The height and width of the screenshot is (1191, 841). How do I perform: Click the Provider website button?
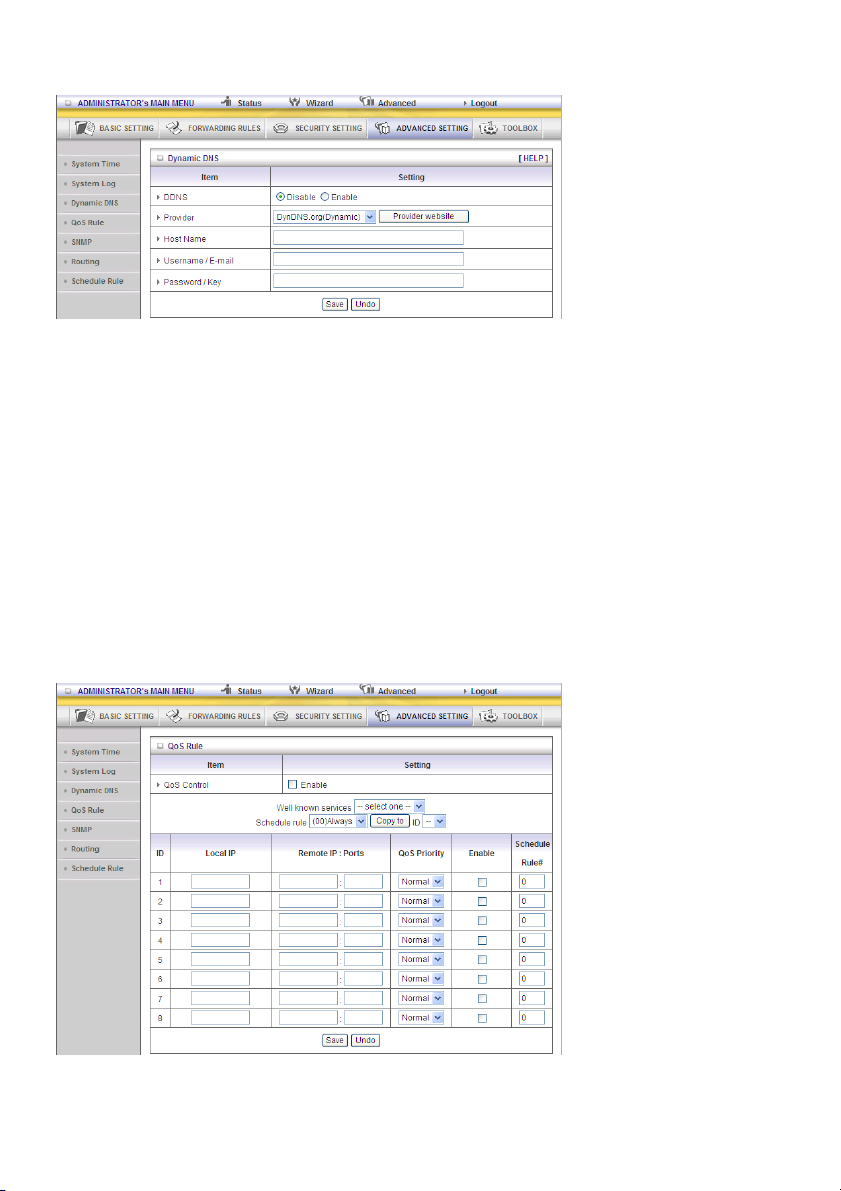click(x=424, y=216)
